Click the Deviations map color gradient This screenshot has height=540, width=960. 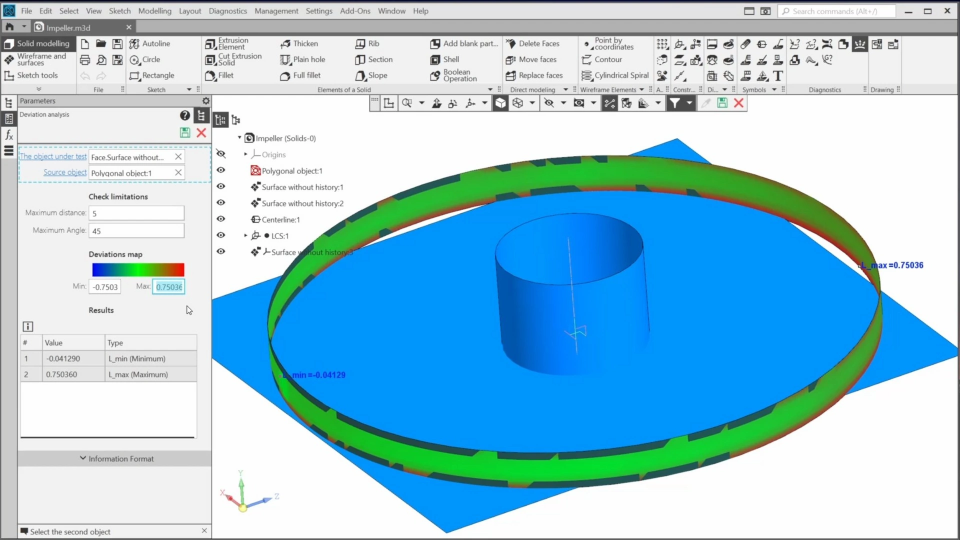coord(138,269)
